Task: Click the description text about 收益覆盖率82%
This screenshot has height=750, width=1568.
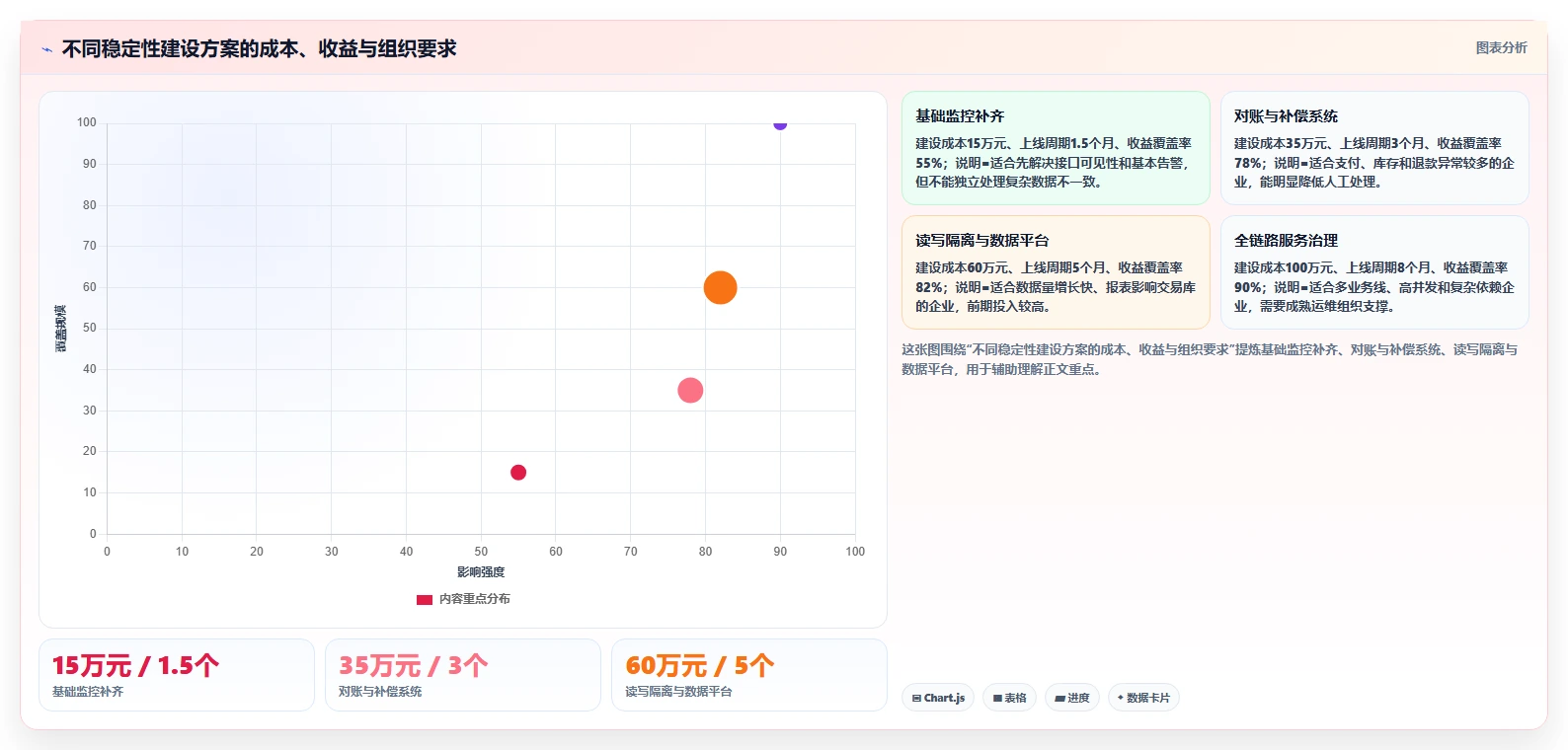Action: click(x=1056, y=287)
